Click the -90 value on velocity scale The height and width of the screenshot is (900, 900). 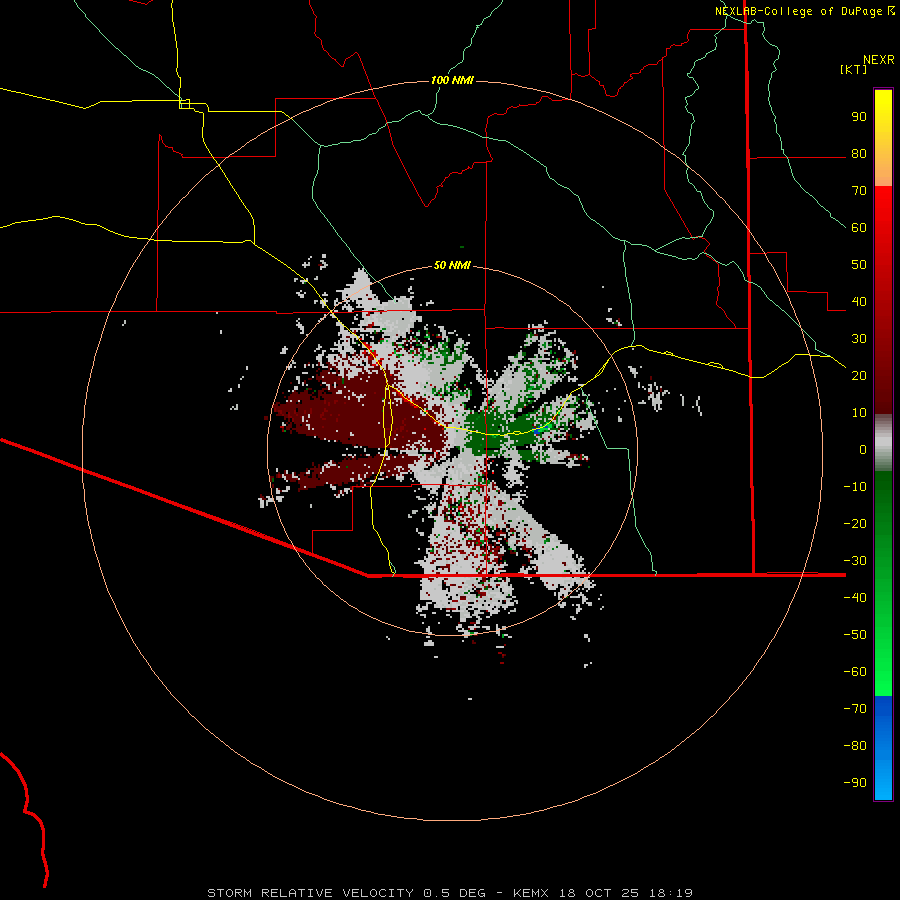tap(855, 783)
